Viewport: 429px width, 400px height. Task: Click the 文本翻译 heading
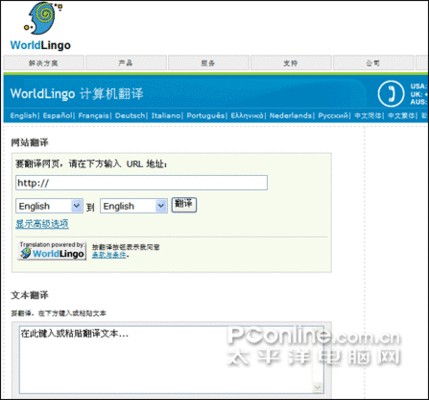pos(30,295)
